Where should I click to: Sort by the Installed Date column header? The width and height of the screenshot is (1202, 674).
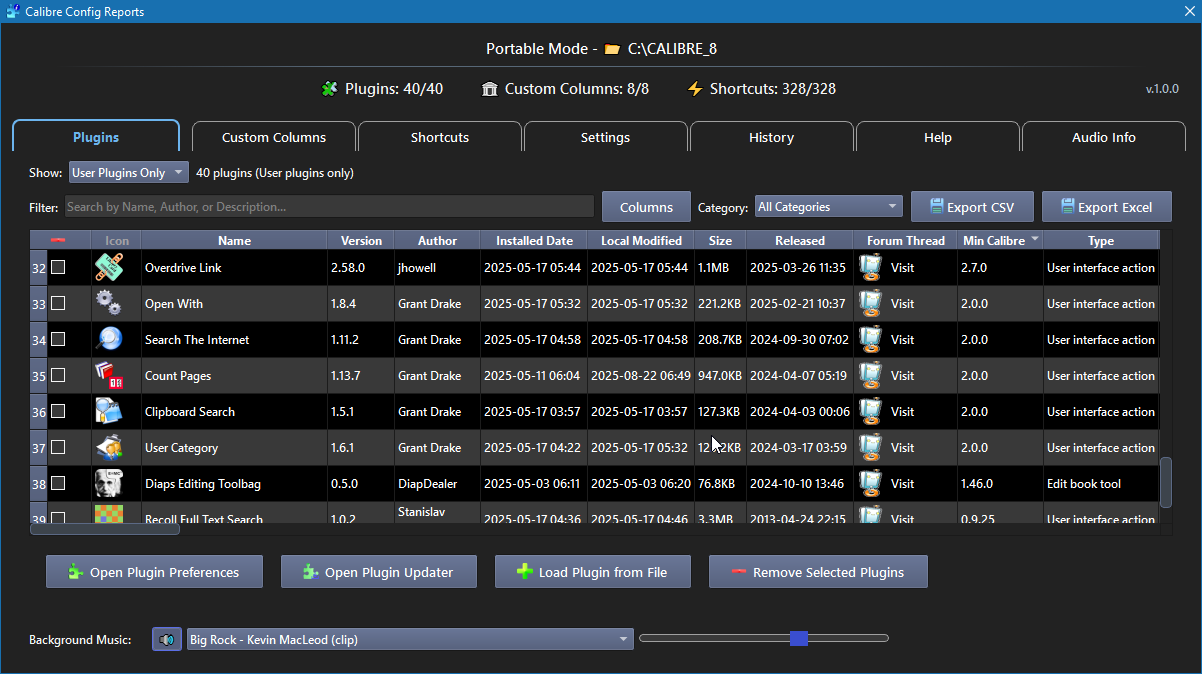coord(534,240)
